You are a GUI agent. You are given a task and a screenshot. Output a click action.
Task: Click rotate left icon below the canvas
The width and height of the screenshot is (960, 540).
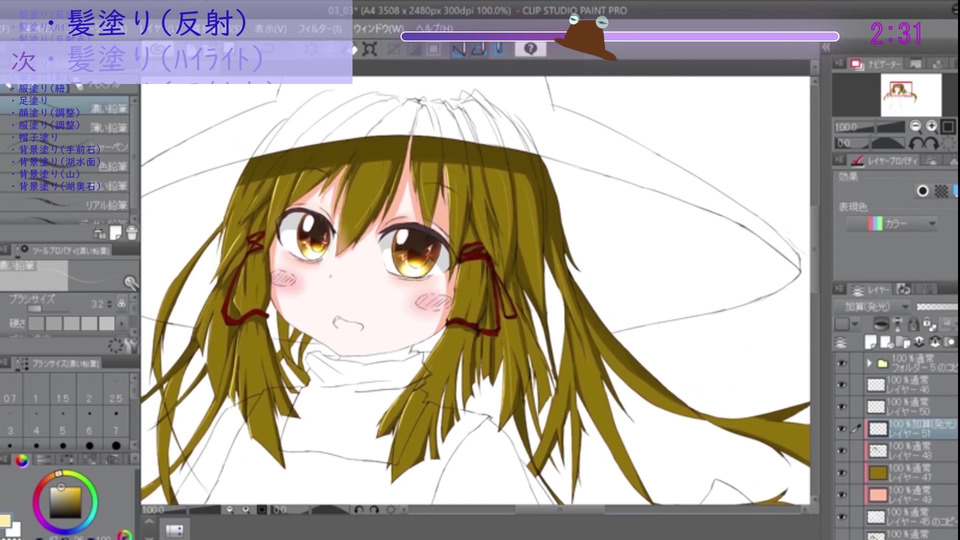[x=359, y=509]
